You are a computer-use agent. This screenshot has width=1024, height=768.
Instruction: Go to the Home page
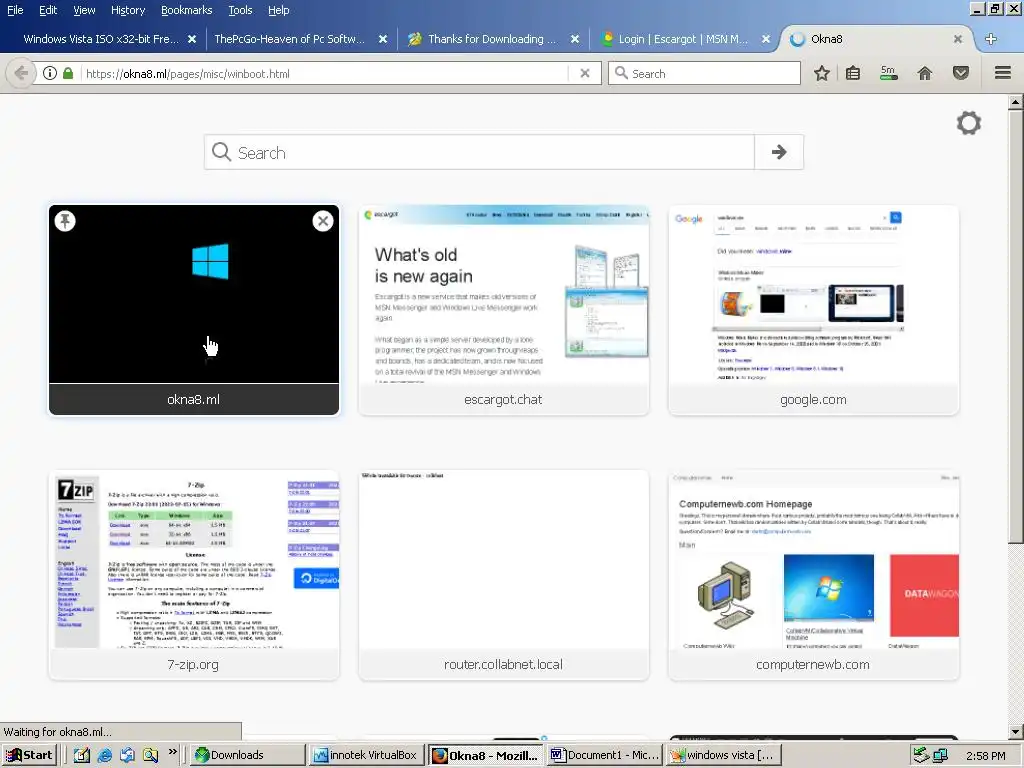925,73
